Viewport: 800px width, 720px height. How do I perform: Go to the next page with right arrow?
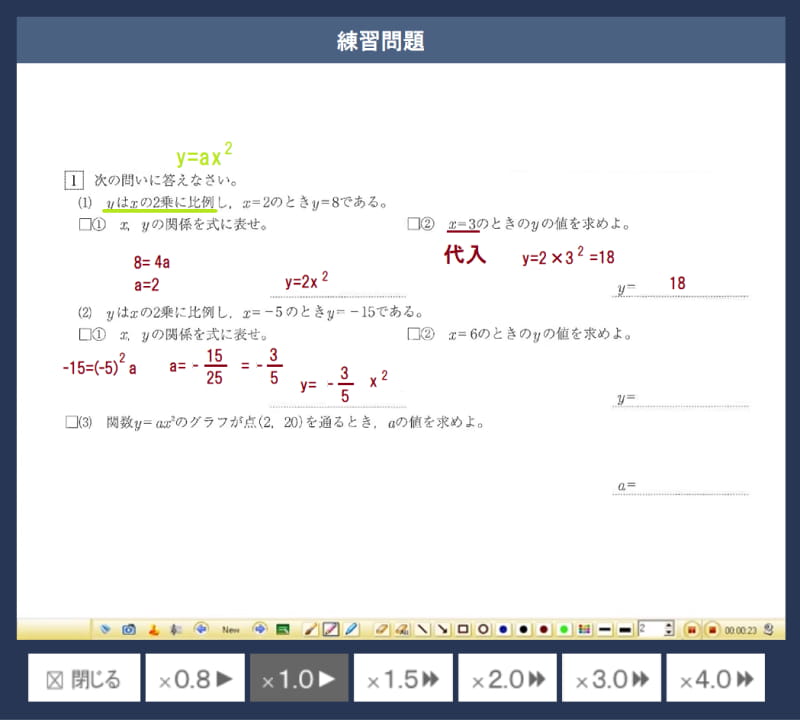point(260,629)
